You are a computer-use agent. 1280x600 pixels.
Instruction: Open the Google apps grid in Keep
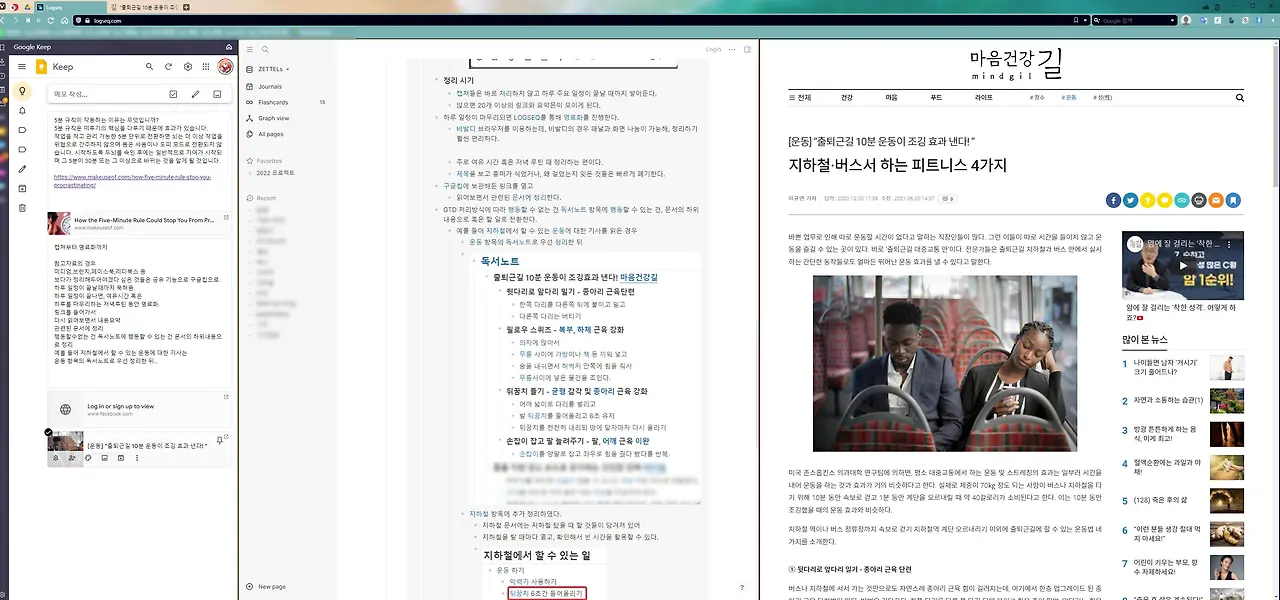pyautogui.click(x=207, y=67)
